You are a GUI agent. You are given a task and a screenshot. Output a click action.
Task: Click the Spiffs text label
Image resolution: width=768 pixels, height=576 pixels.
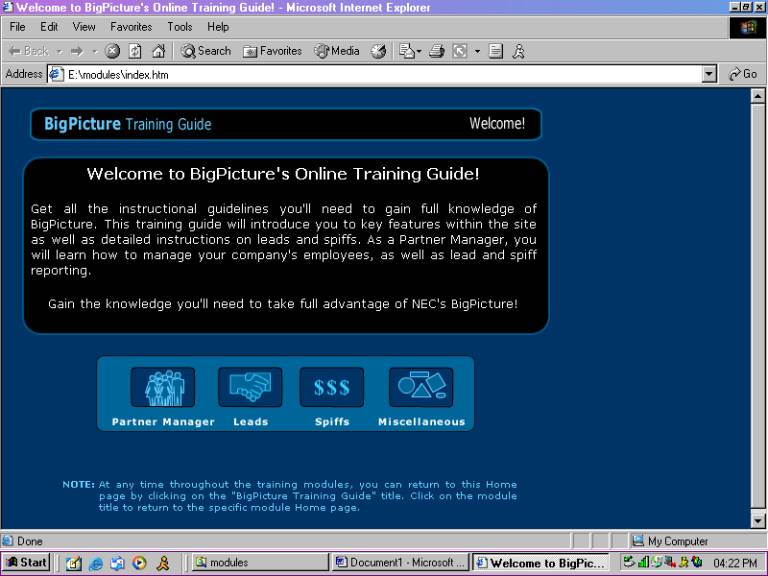click(332, 422)
